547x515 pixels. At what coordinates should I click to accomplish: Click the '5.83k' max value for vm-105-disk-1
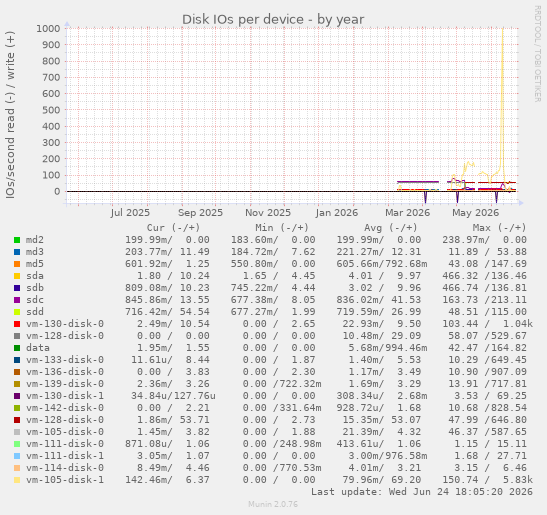[x=518, y=479]
